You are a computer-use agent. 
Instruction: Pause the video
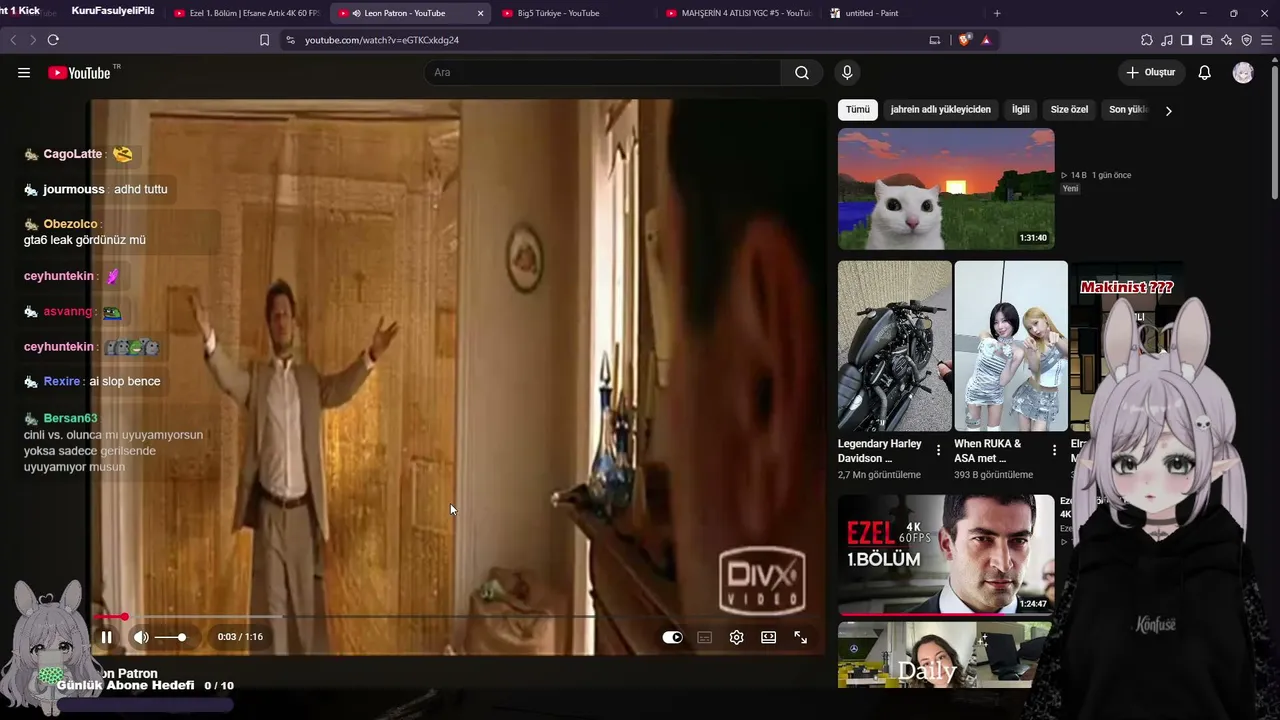(x=107, y=637)
